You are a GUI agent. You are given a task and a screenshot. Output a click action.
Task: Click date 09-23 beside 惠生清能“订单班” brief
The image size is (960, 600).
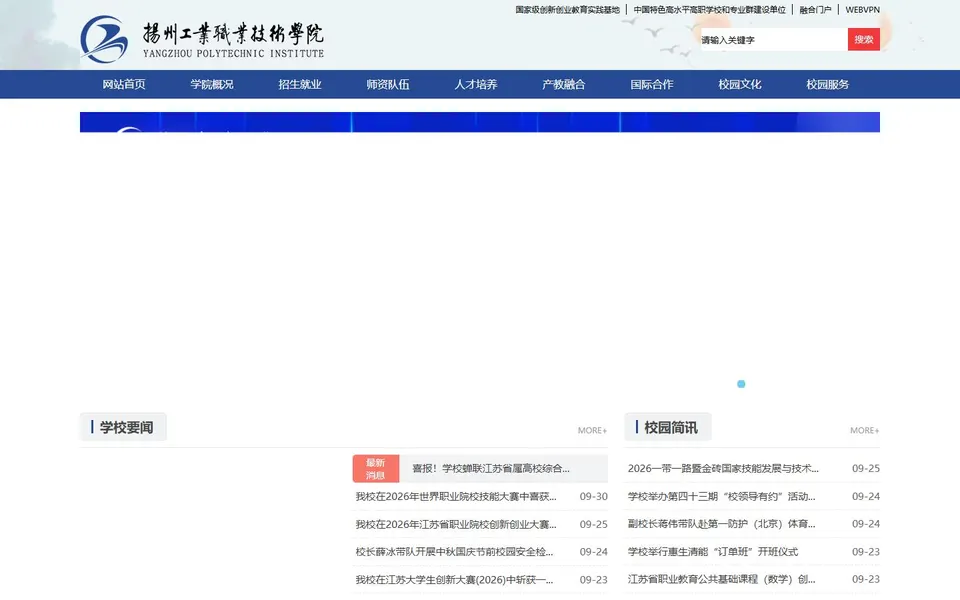tap(866, 552)
